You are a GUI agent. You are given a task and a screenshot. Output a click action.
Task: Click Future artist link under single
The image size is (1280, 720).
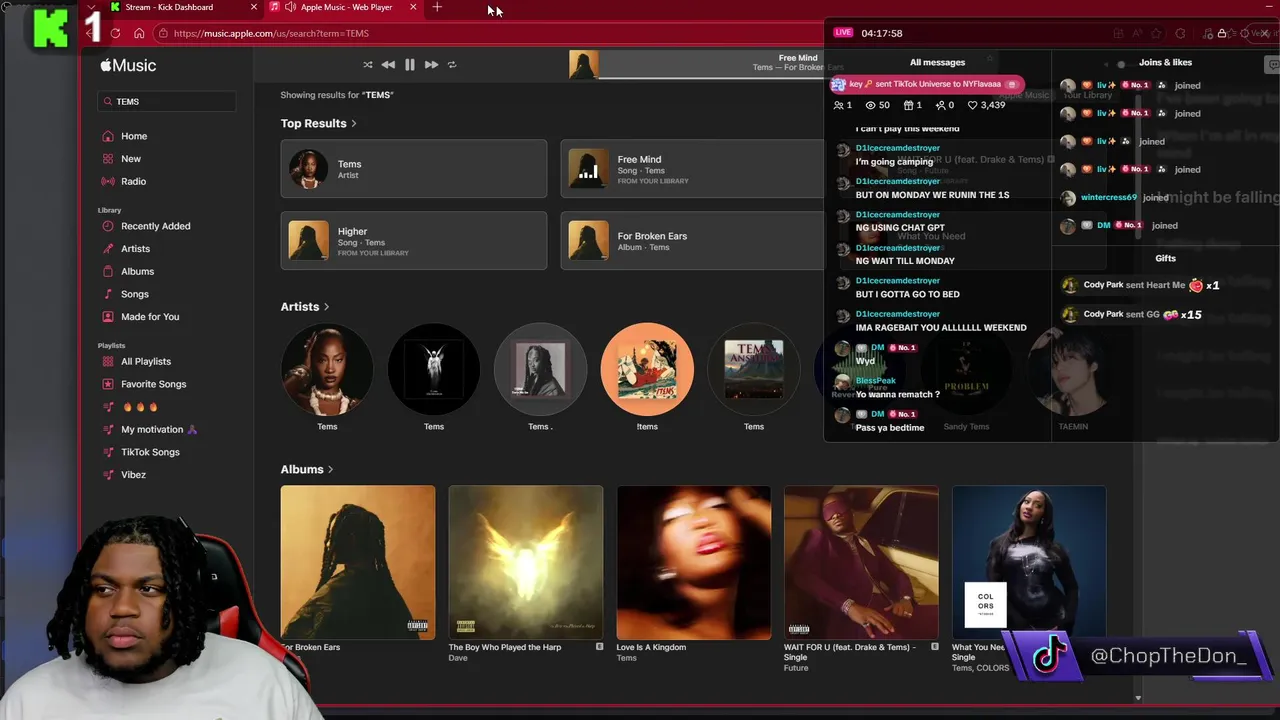tap(796, 668)
